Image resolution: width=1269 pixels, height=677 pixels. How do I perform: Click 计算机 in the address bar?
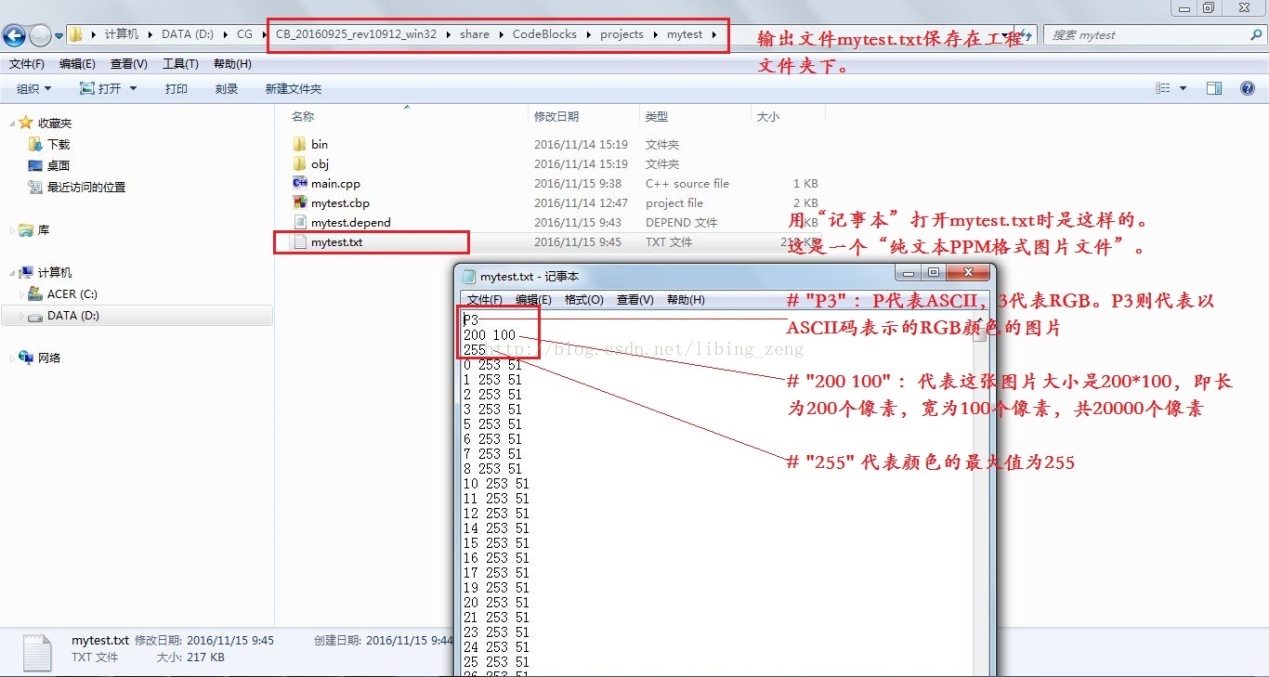(122, 35)
